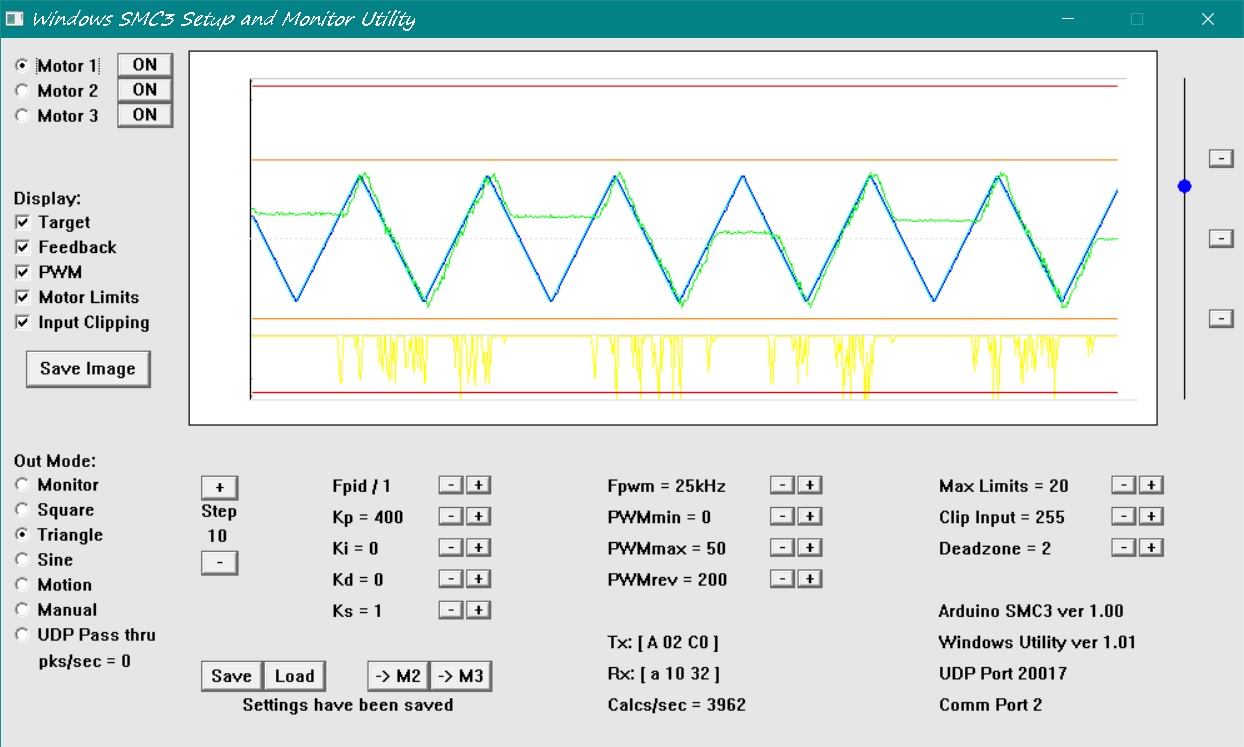Click the Step plus button
1244x747 pixels.
click(x=219, y=487)
